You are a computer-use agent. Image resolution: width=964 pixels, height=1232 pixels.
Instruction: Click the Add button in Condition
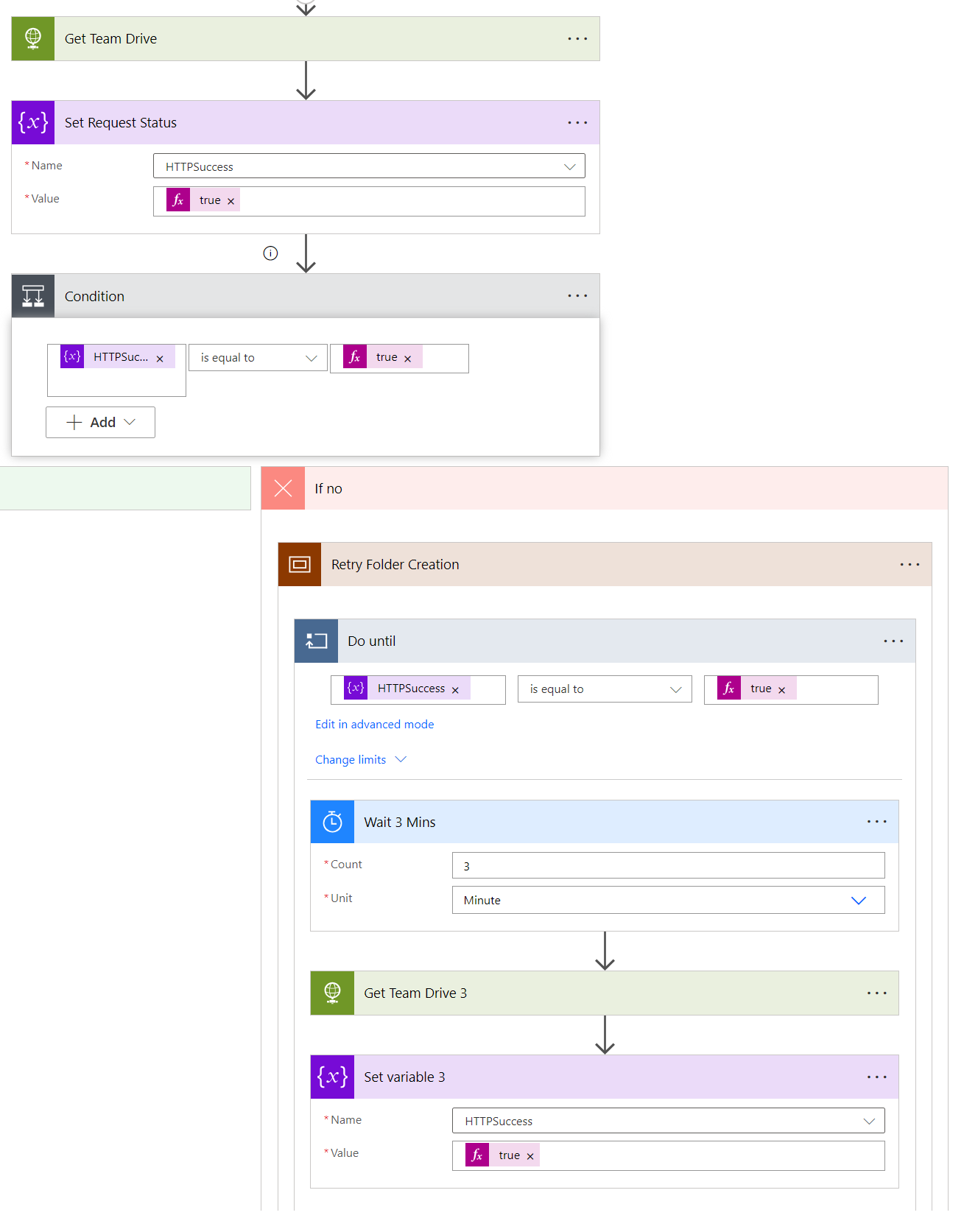point(100,422)
